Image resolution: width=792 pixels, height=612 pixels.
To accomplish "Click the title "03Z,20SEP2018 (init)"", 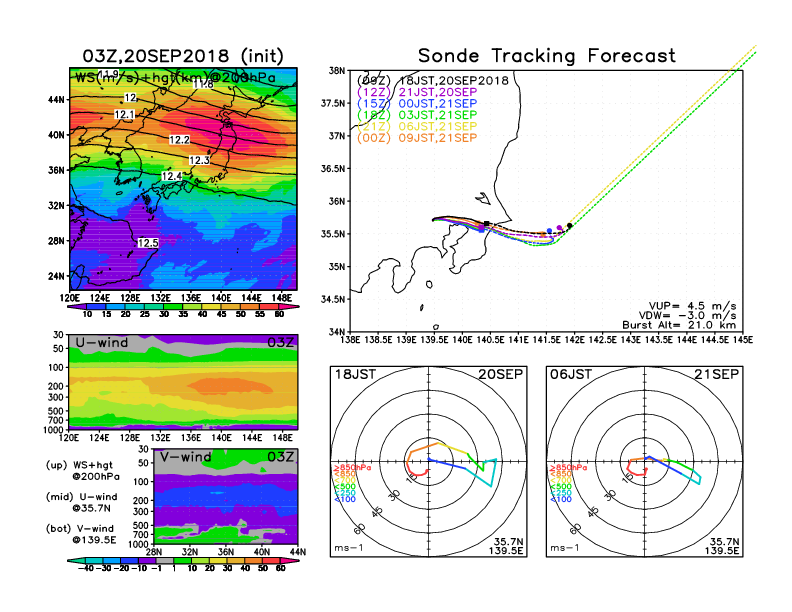I will pyautogui.click(x=183, y=56).
